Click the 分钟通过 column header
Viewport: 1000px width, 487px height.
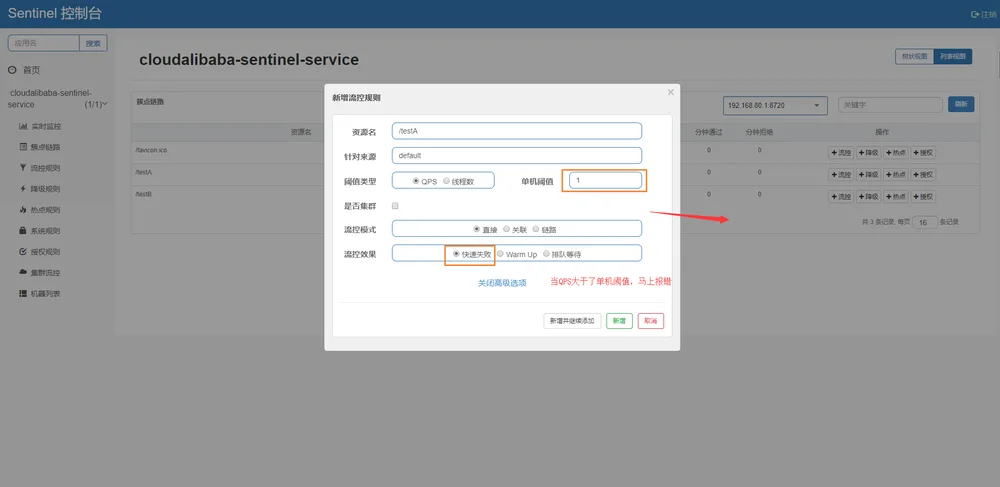pyautogui.click(x=709, y=132)
